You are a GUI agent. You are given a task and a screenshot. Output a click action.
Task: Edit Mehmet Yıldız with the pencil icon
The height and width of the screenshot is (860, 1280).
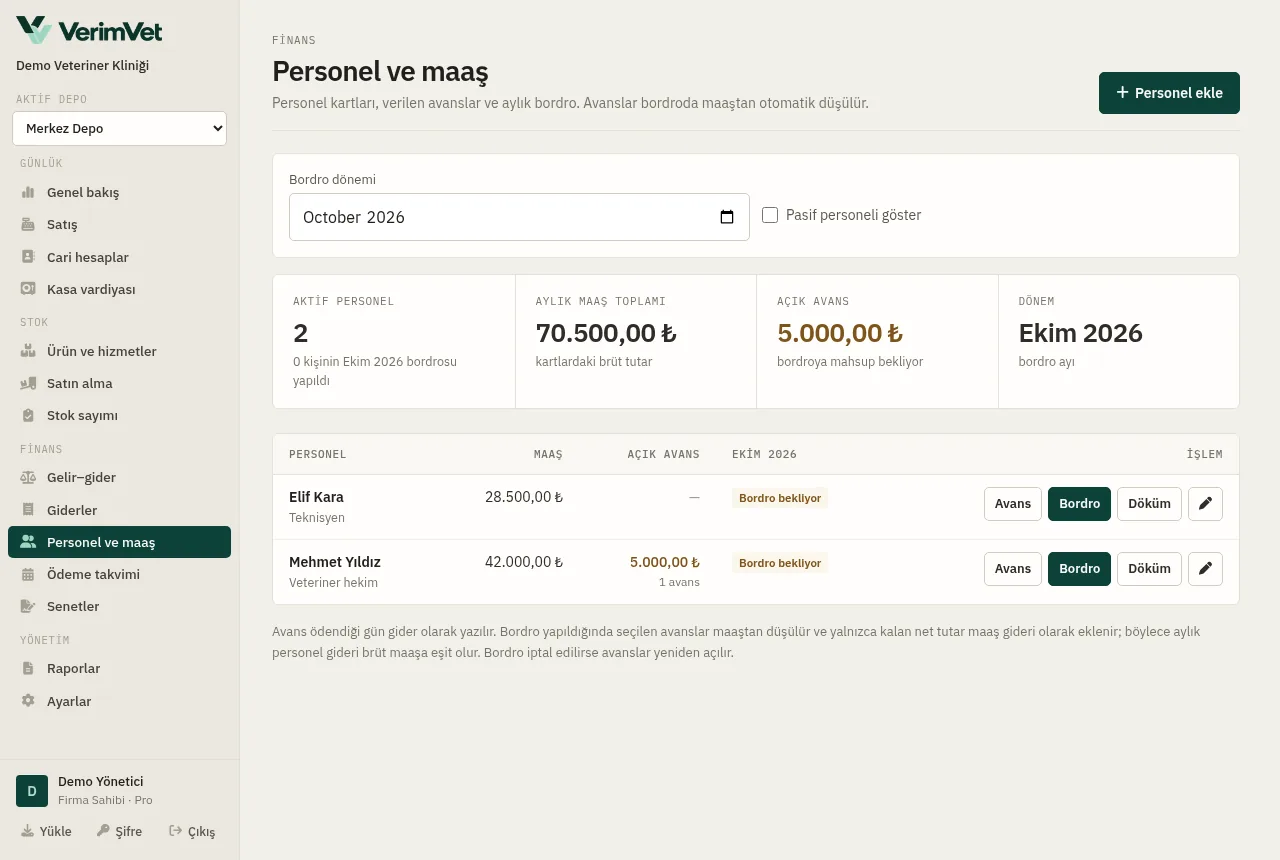click(x=1205, y=569)
